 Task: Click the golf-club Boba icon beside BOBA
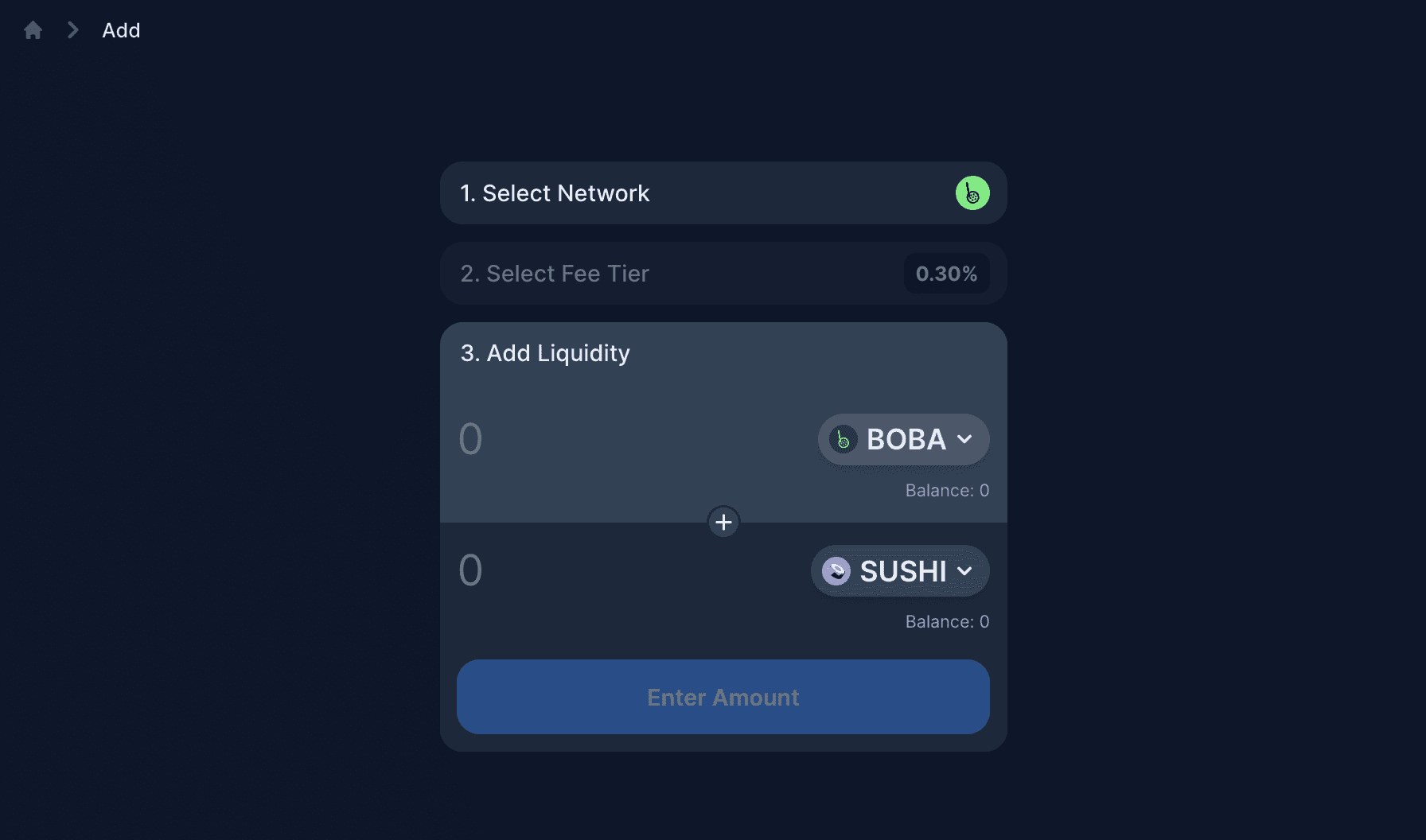(x=842, y=439)
